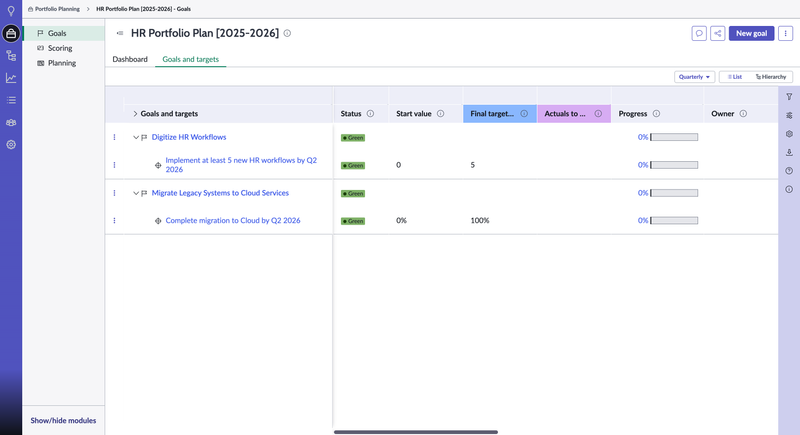Collapse the Digitize HR Workflows goal

pos(136,137)
